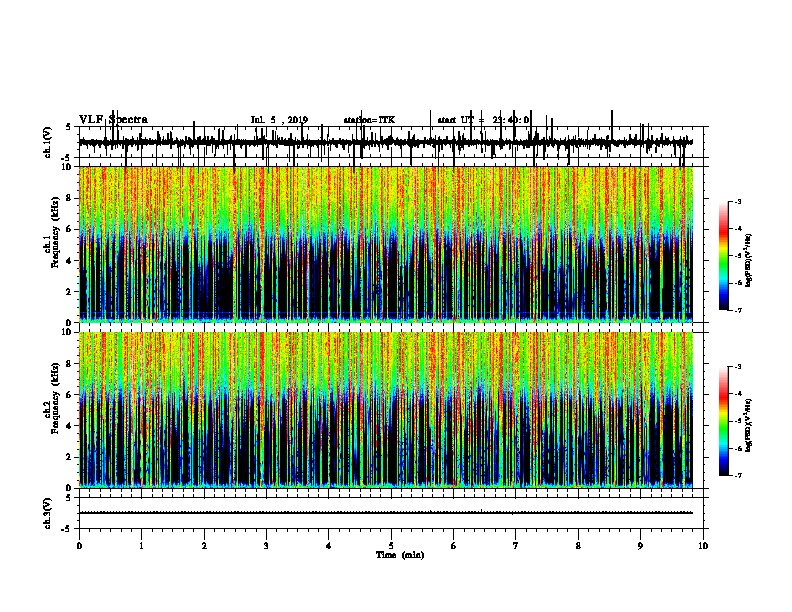Click the "-7" label on ch.2 colorbar

click(x=738, y=475)
